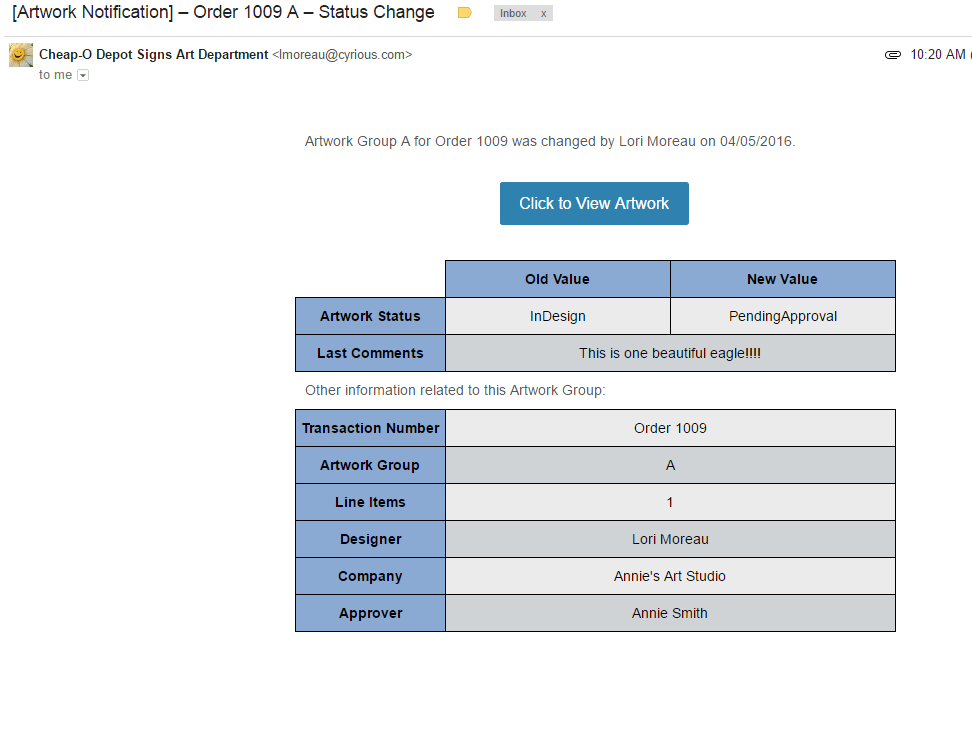The image size is (972, 745).
Task: Click the sender email lmoreau@cyrious.com
Action: pos(342,55)
